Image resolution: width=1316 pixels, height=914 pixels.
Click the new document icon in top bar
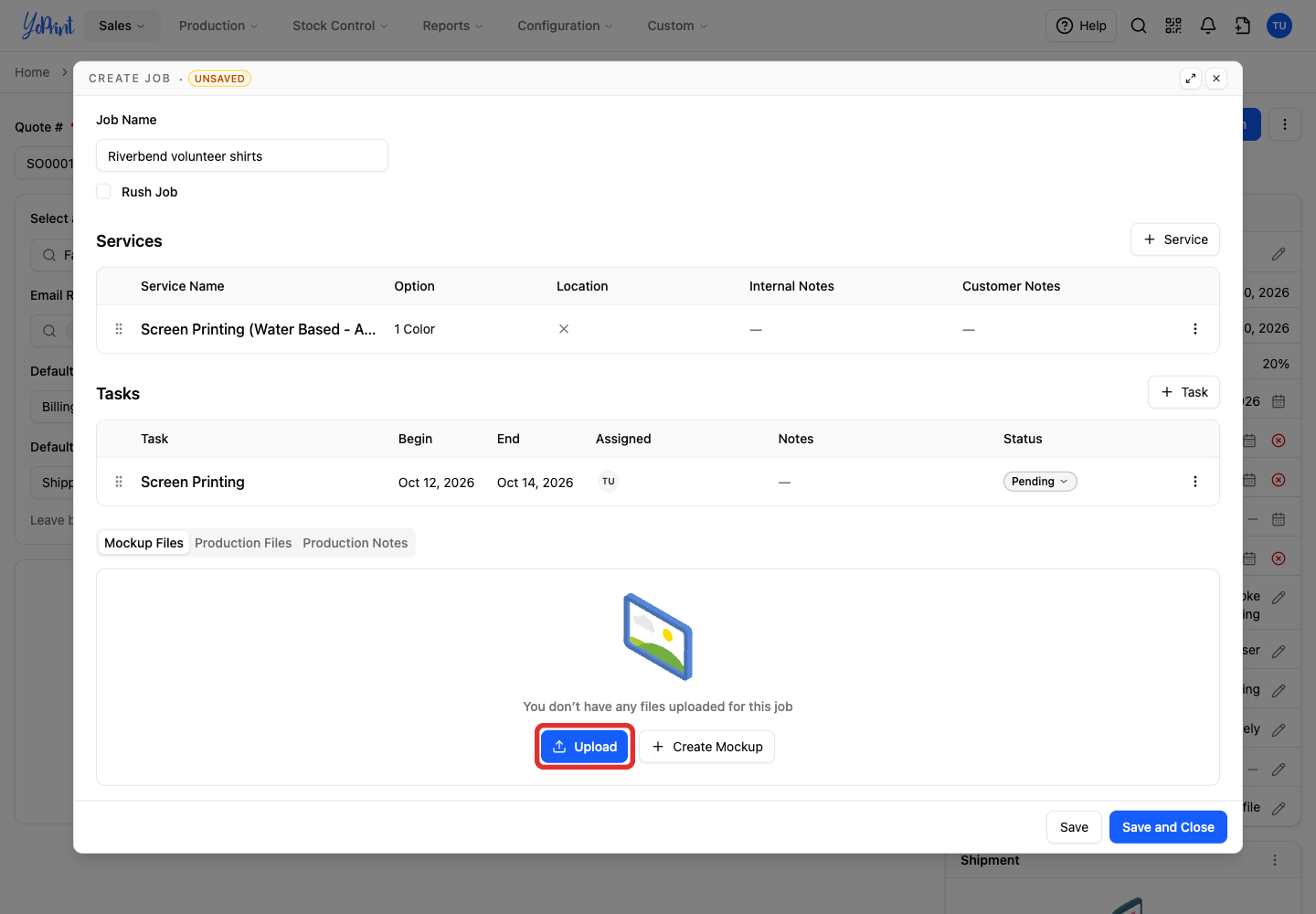coord(1243,26)
